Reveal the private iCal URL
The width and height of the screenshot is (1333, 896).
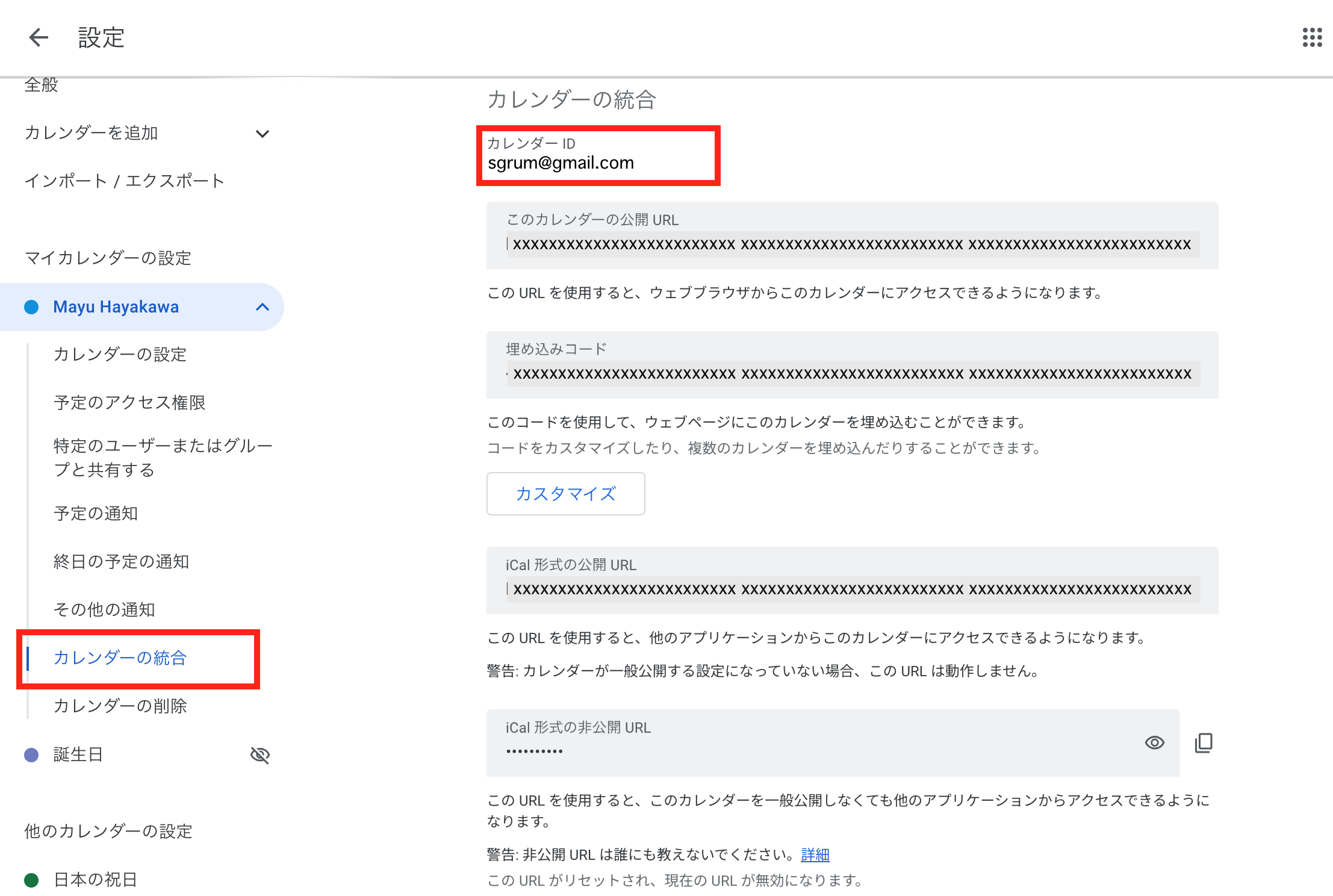(1154, 742)
